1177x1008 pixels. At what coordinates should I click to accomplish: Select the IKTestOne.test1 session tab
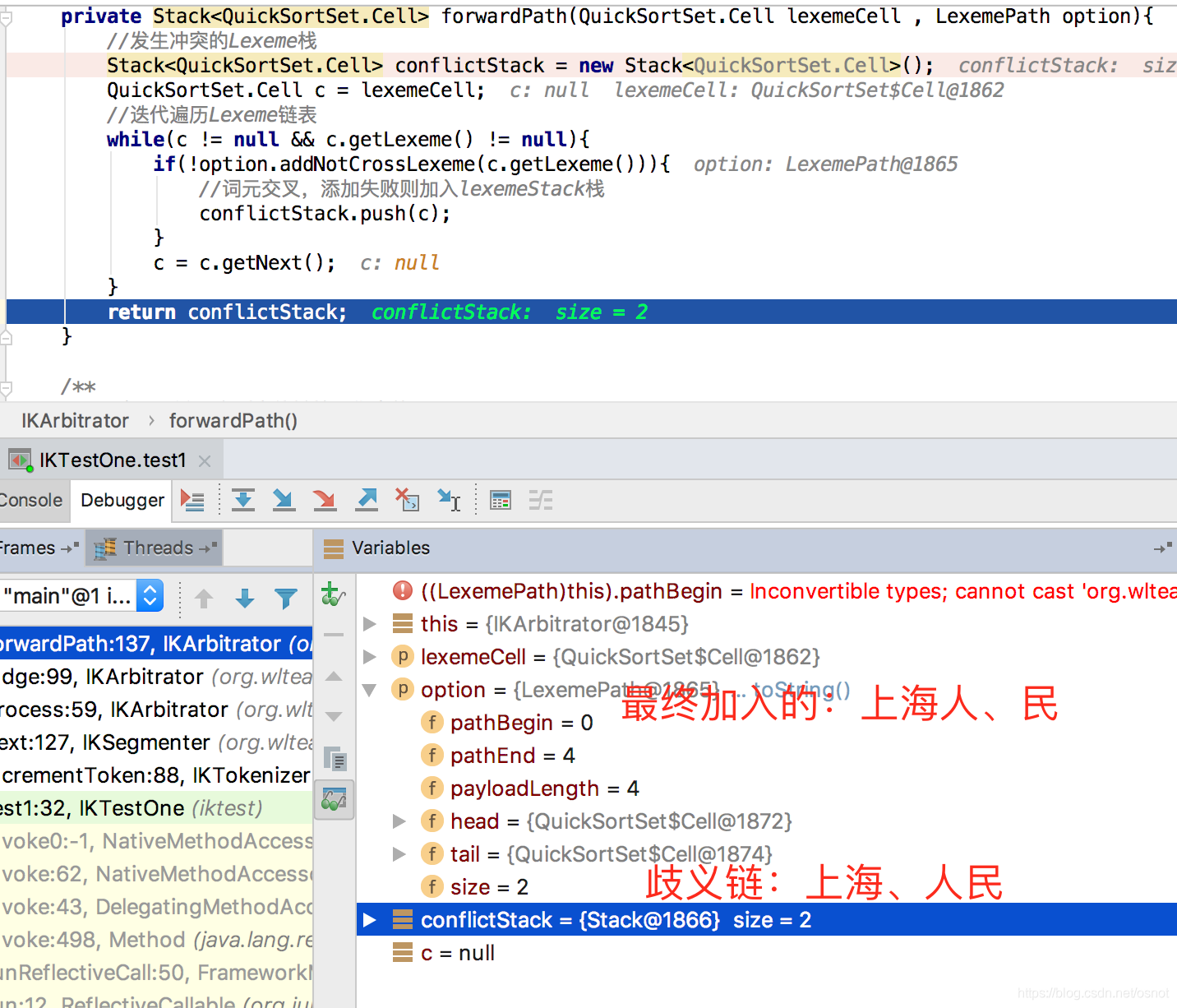(113, 460)
